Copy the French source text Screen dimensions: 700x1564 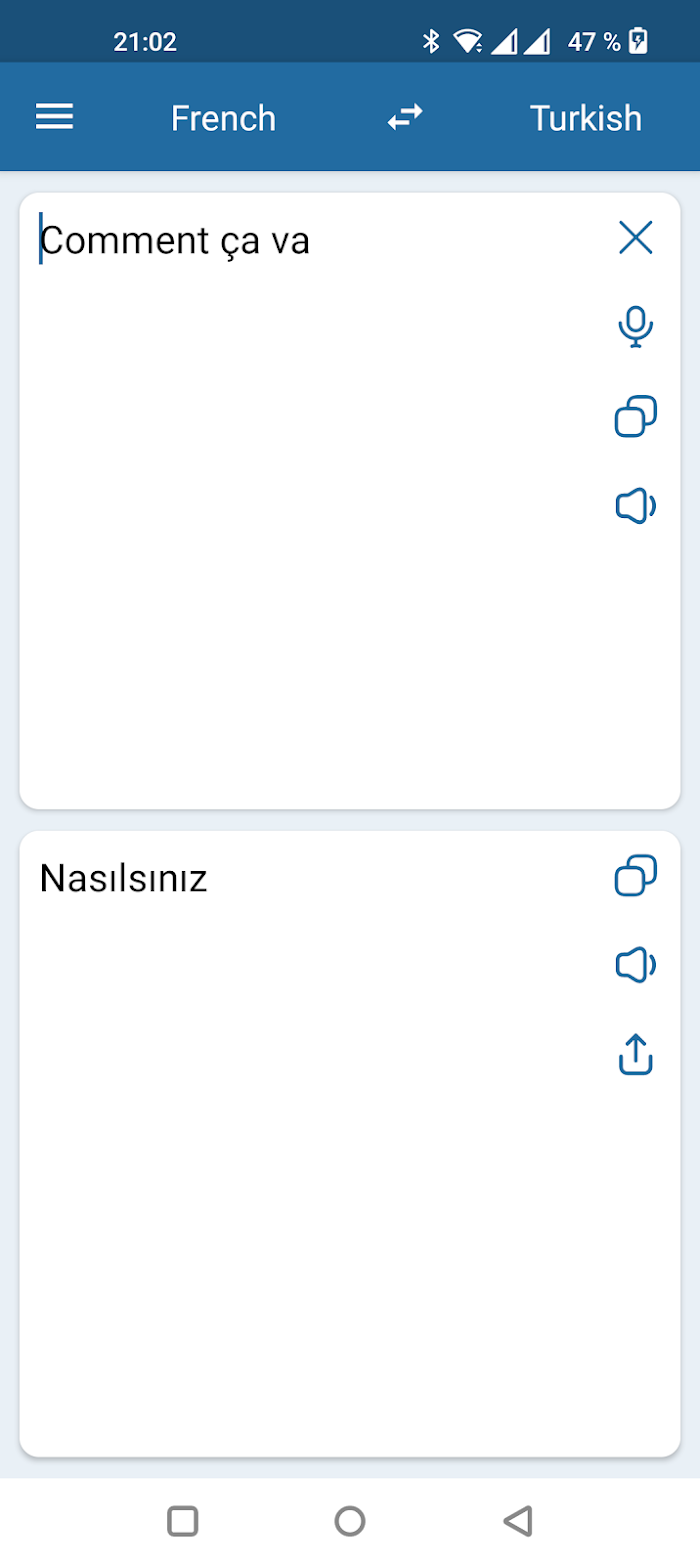point(635,416)
